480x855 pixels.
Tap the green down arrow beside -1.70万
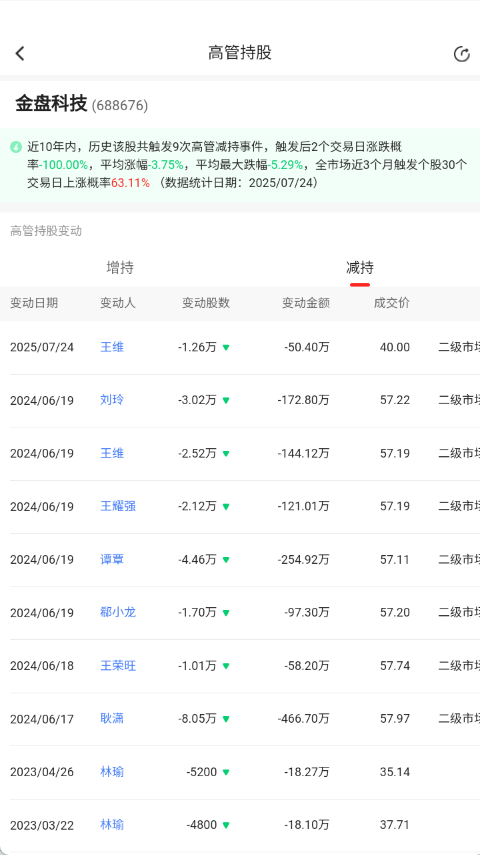[x=226, y=613]
